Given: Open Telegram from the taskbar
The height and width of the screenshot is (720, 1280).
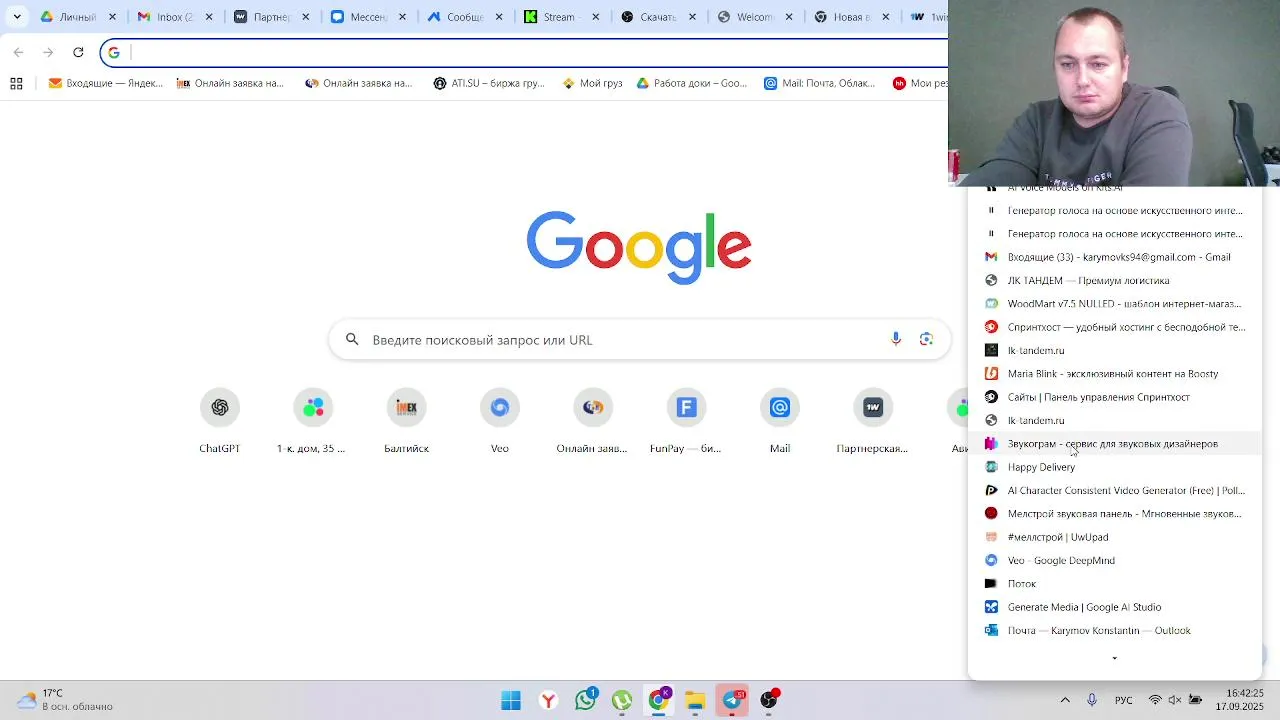Looking at the screenshot, I should [732, 700].
